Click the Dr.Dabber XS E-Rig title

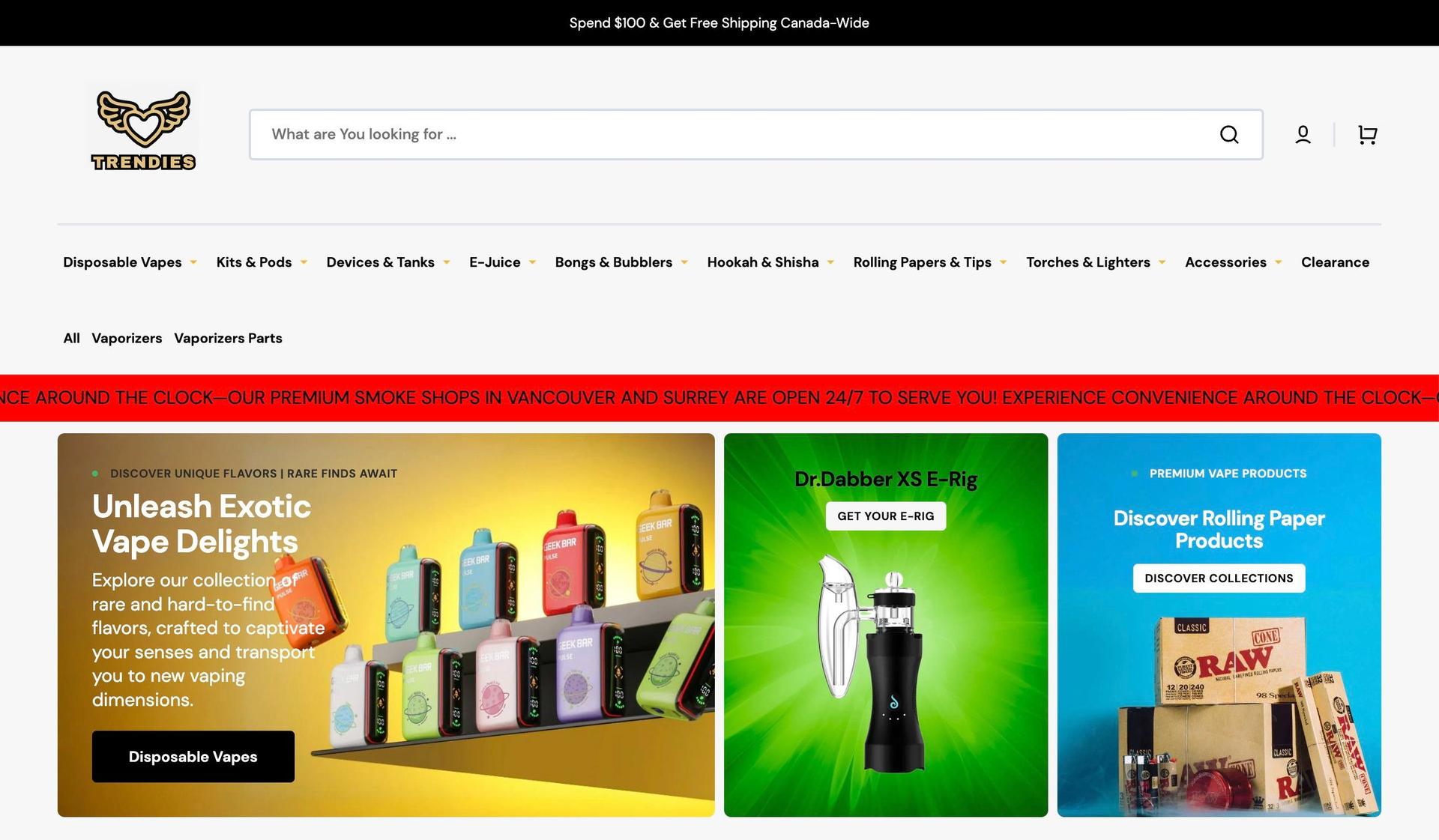point(886,479)
